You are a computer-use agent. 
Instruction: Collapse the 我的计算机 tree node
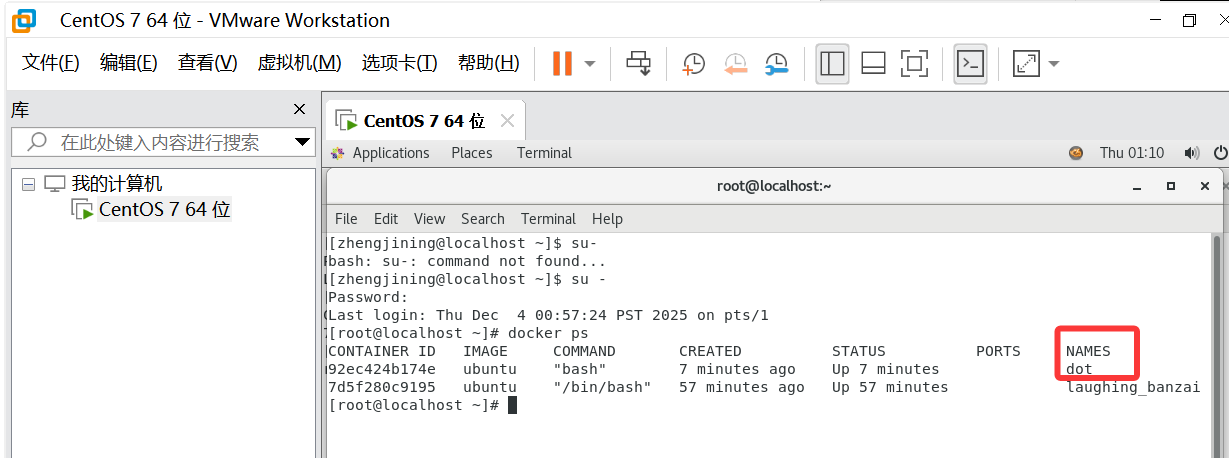[x=28, y=184]
